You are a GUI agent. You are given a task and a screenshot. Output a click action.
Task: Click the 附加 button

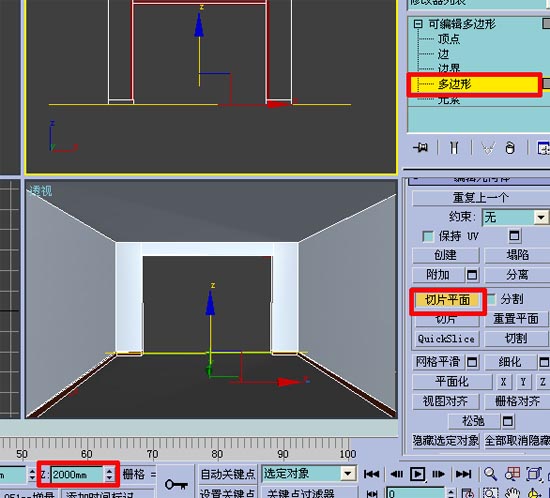438,275
